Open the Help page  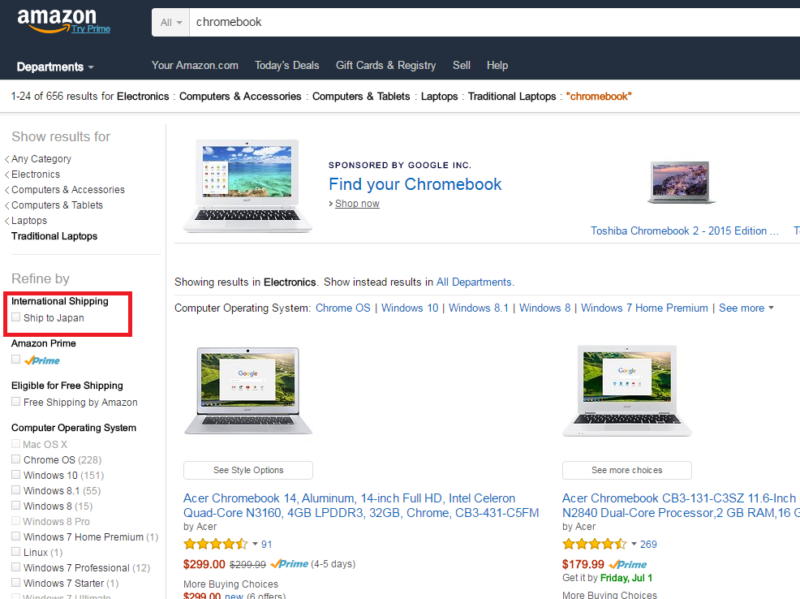click(497, 65)
